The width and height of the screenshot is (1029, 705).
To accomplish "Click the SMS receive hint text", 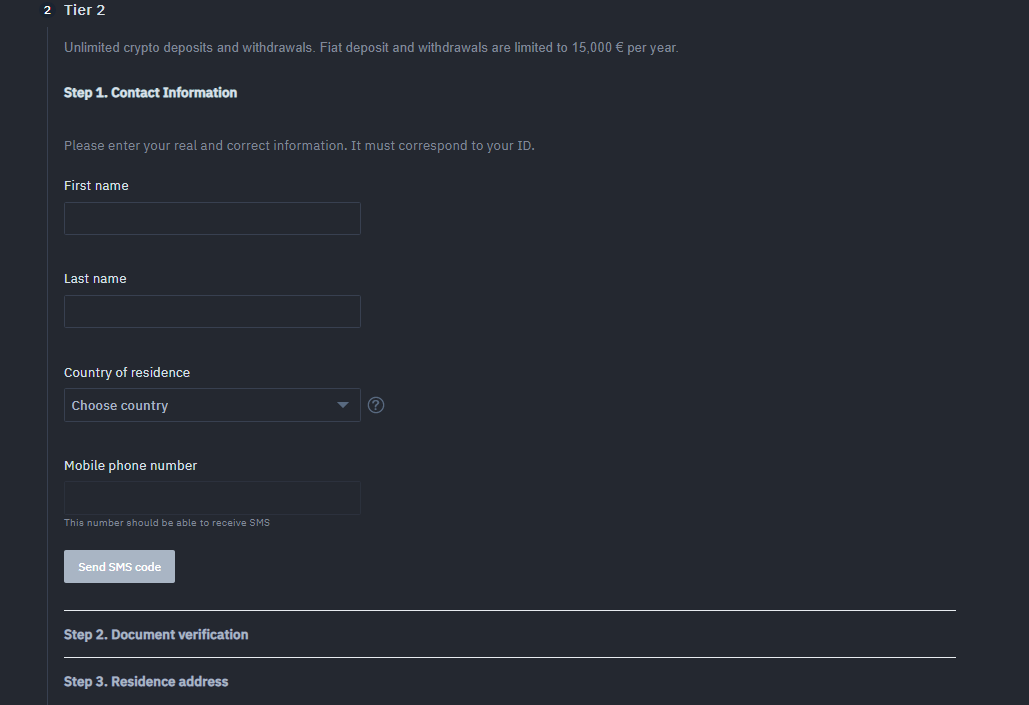I will click(167, 523).
